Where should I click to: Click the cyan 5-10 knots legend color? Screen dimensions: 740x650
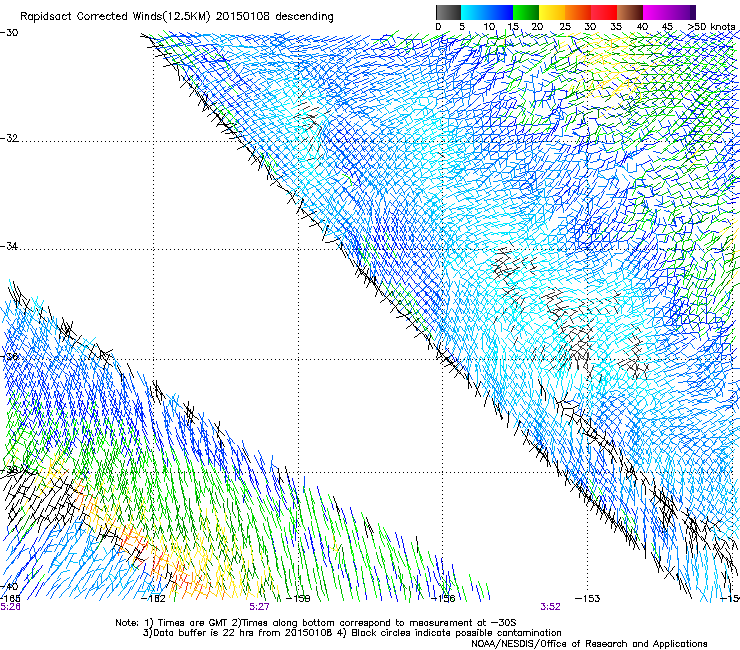pos(473,12)
